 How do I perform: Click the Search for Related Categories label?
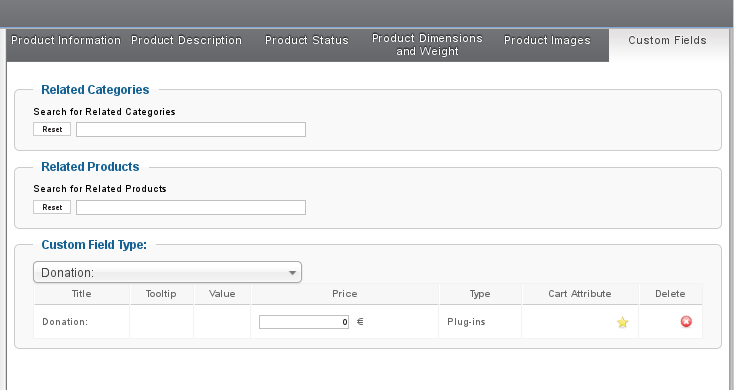coord(104,112)
